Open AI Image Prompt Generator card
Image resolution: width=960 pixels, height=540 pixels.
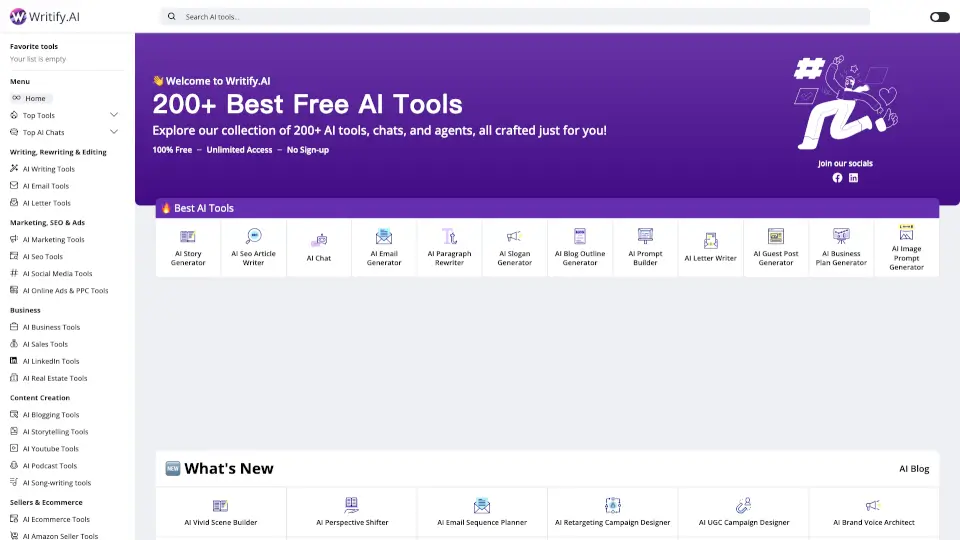[x=907, y=247]
